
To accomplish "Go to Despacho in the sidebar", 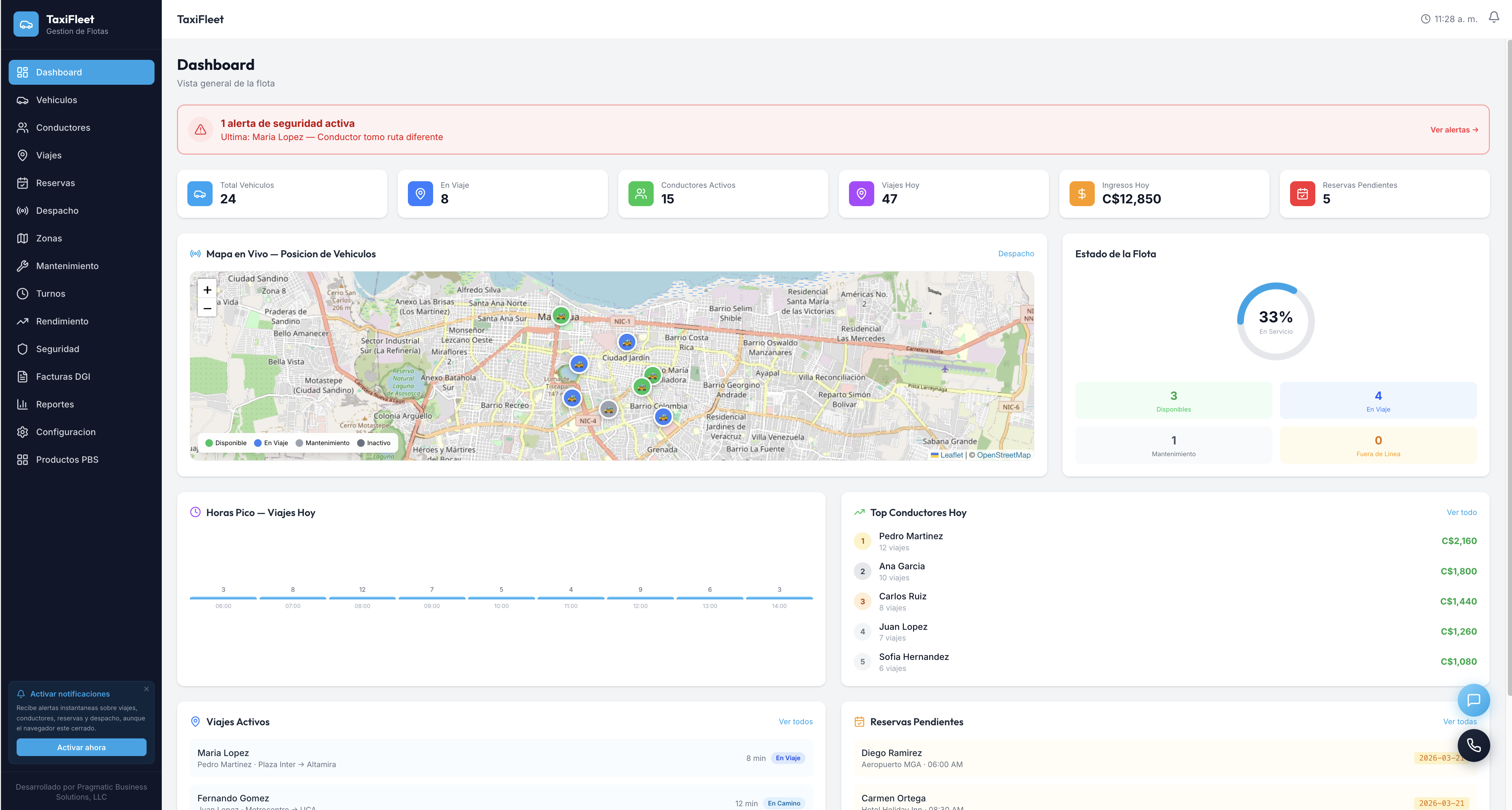I will click(57, 210).
